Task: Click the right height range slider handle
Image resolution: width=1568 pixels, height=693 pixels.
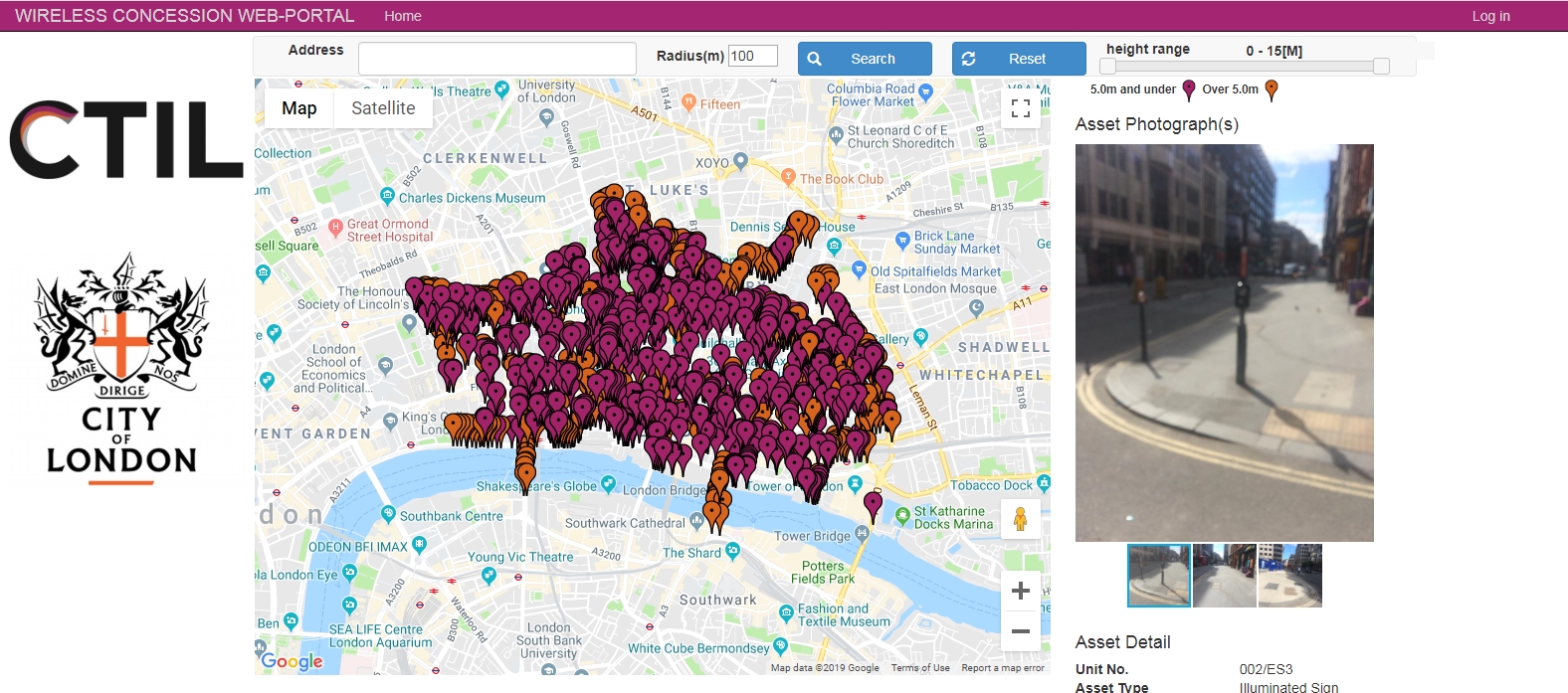Action: point(1381,66)
